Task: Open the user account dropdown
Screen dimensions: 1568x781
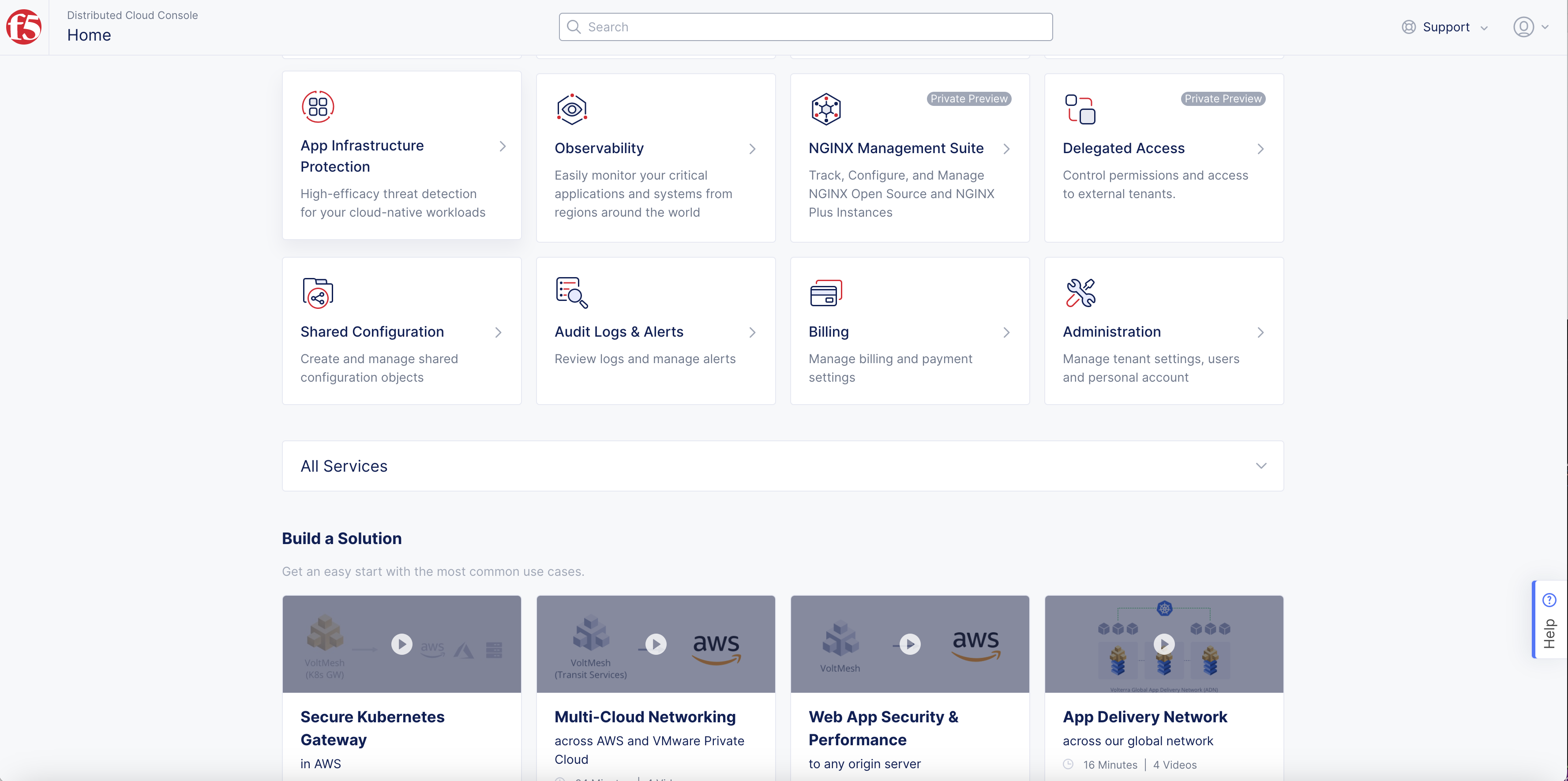Action: pos(1530,27)
